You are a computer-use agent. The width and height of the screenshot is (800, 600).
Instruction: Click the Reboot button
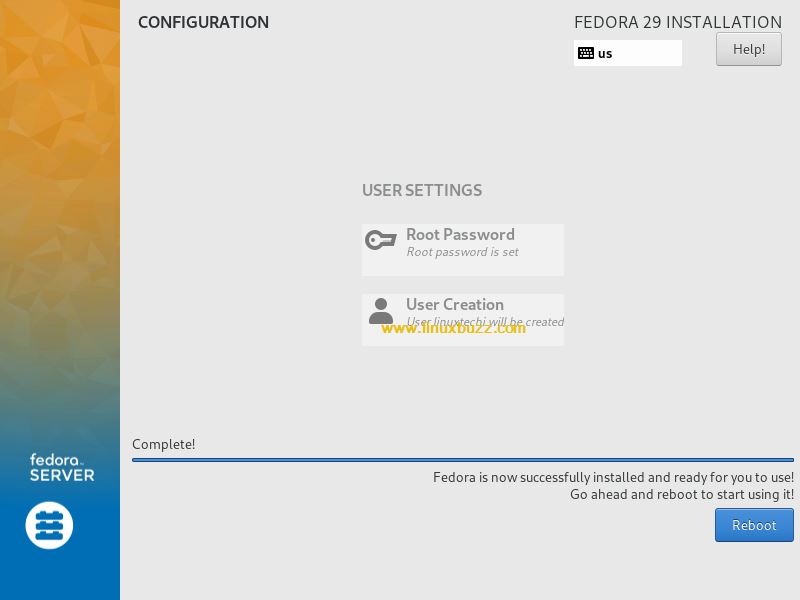coord(754,525)
